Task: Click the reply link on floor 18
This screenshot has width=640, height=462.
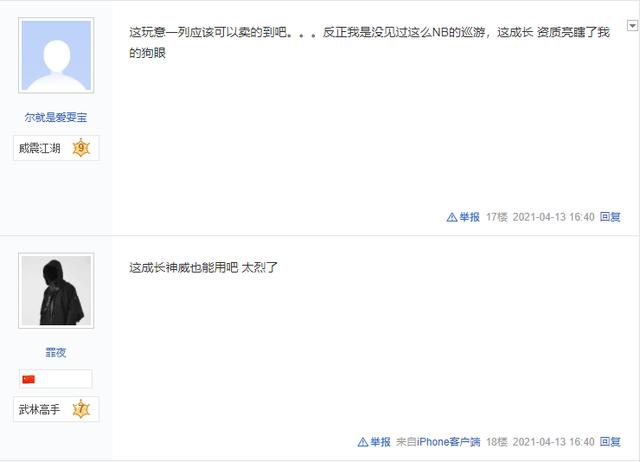Action: pos(610,442)
